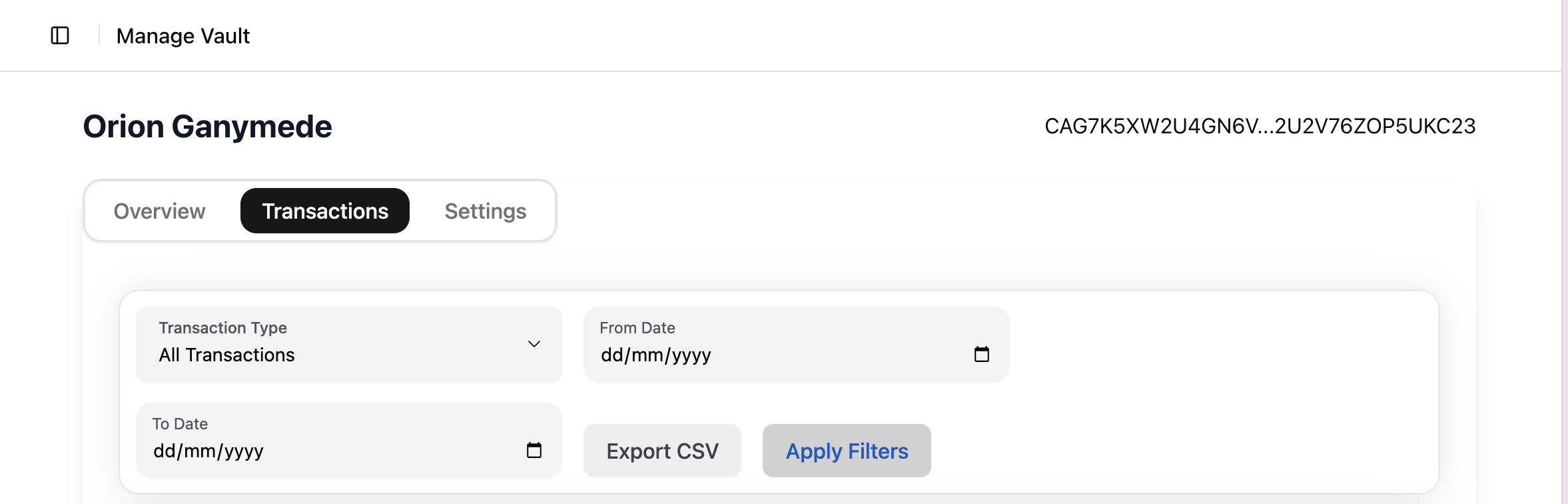Select the sidebar collapse icon beside Manage Vault
Viewport: 1568px width, 504px height.
click(x=61, y=35)
